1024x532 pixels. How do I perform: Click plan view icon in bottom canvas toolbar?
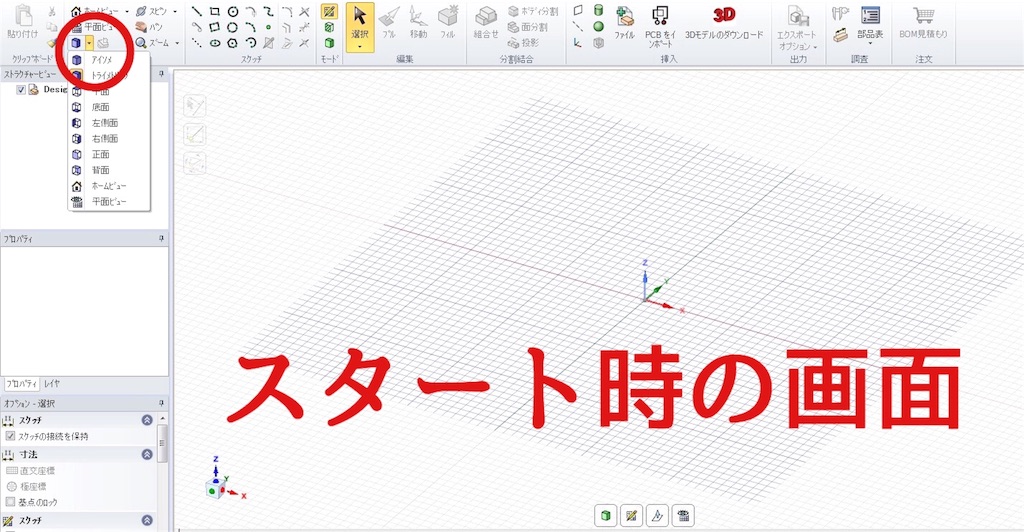pos(683,516)
